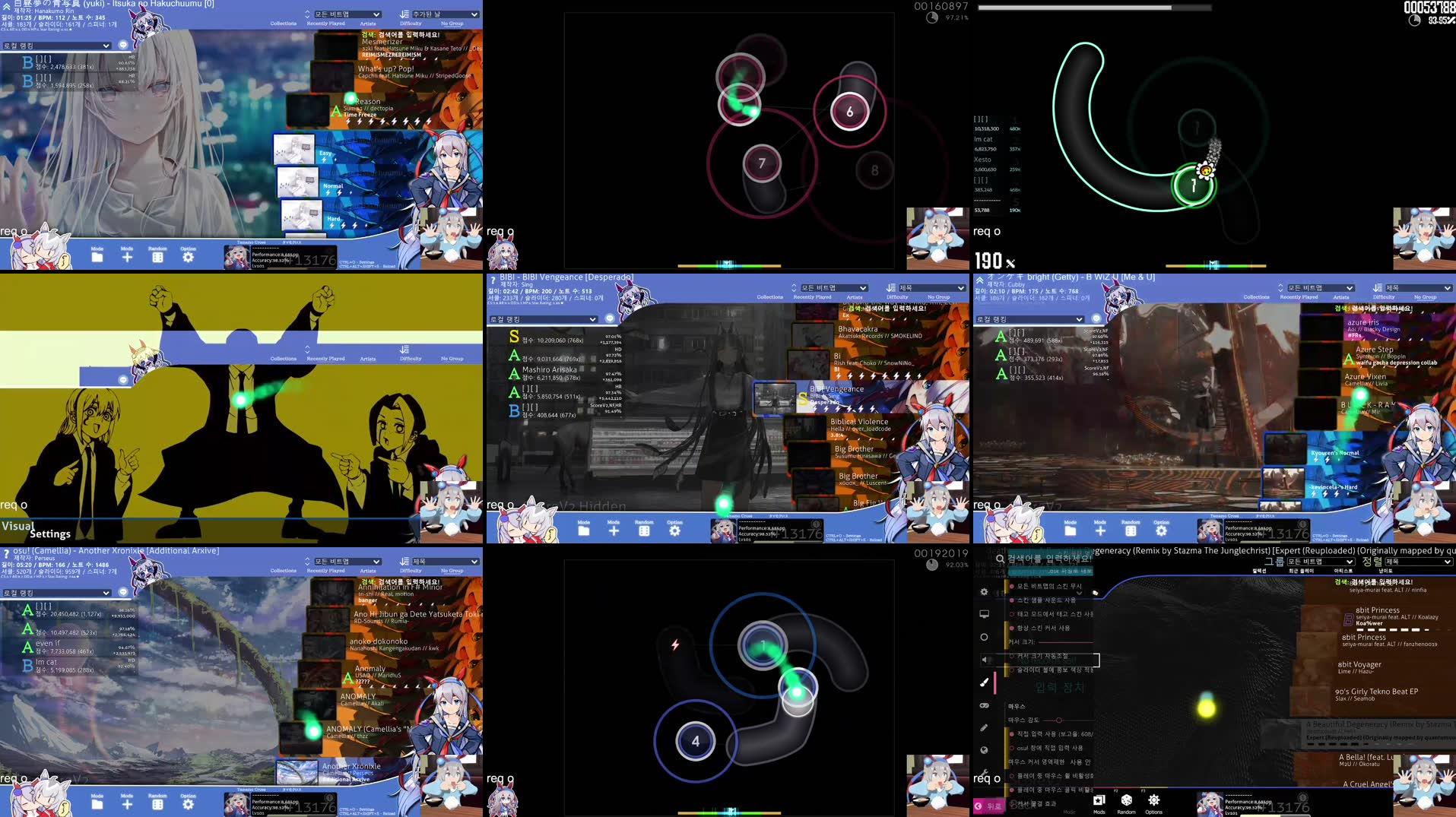Select Difficulty tab in BIBI Vengeance panel
Viewport: 1456px width, 817px height.
pyautogui.click(x=897, y=297)
